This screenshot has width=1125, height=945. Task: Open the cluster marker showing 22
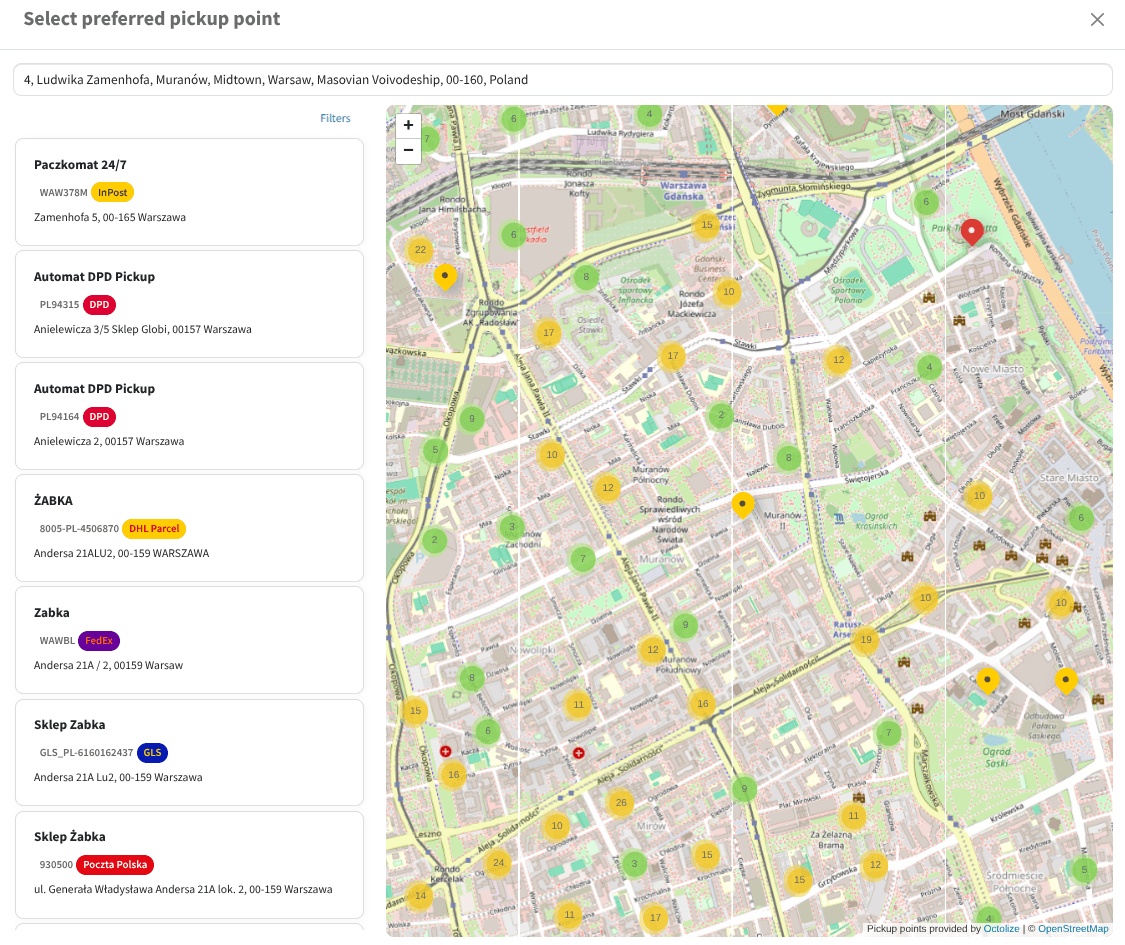[420, 250]
